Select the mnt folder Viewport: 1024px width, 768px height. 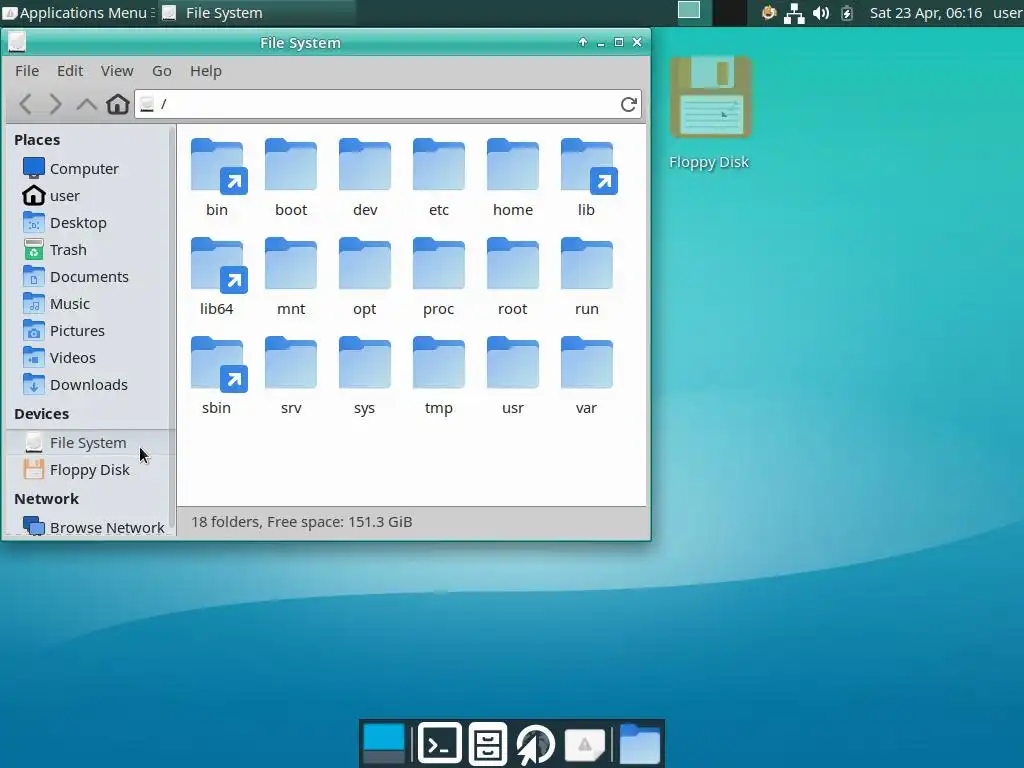point(291,265)
